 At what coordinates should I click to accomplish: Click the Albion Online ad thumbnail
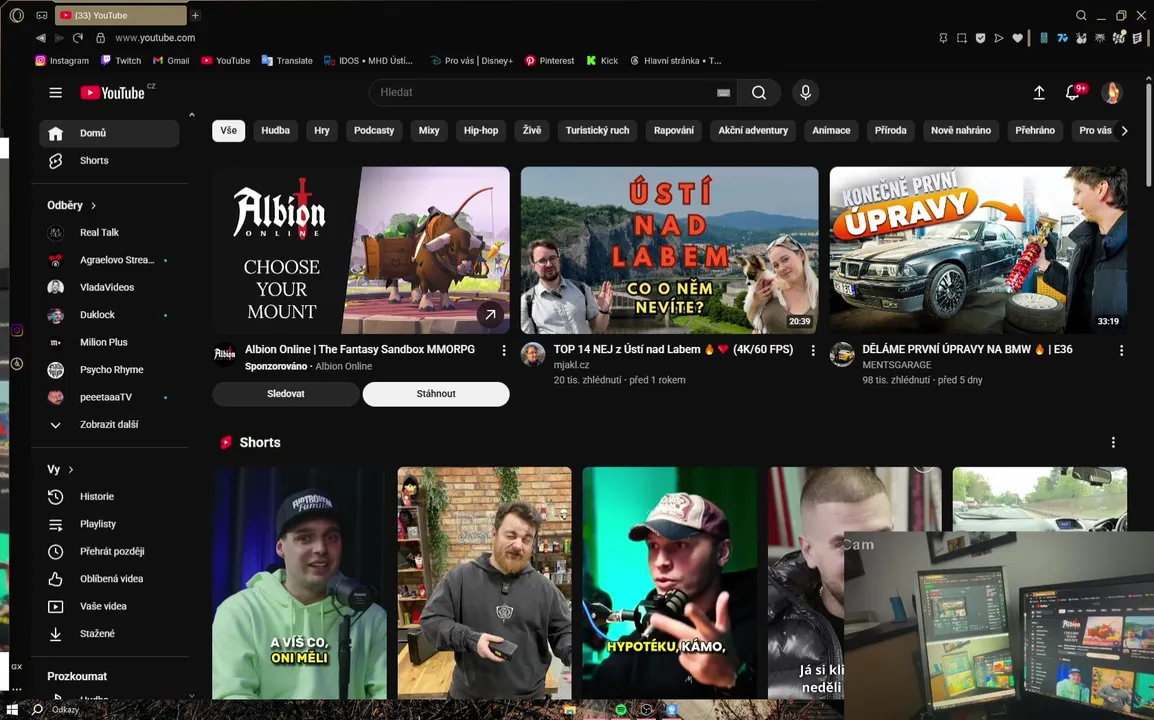point(361,250)
